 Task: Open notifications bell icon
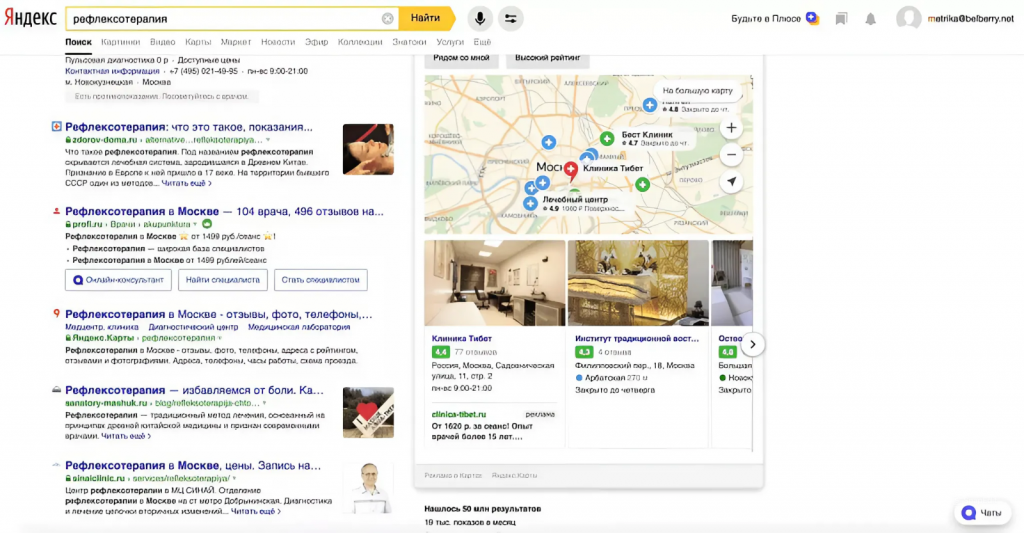click(871, 19)
